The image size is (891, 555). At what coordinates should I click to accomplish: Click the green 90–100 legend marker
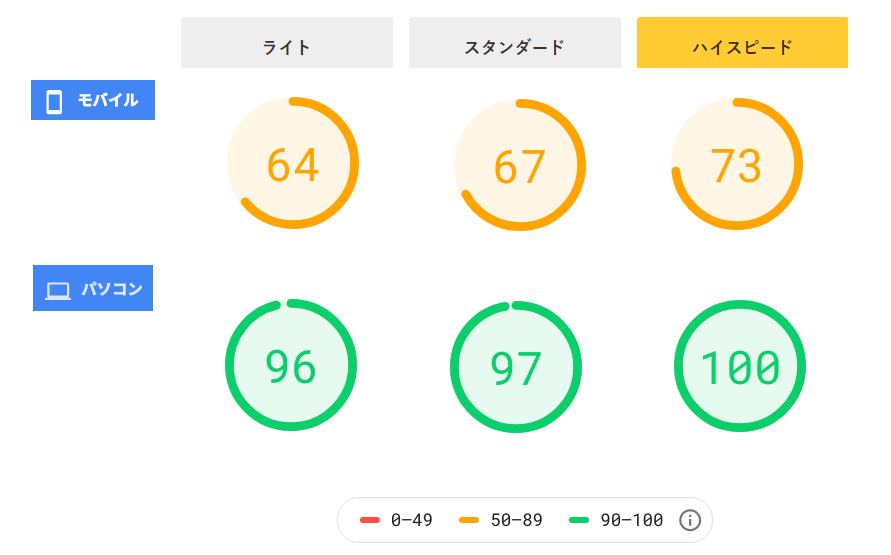click(579, 520)
